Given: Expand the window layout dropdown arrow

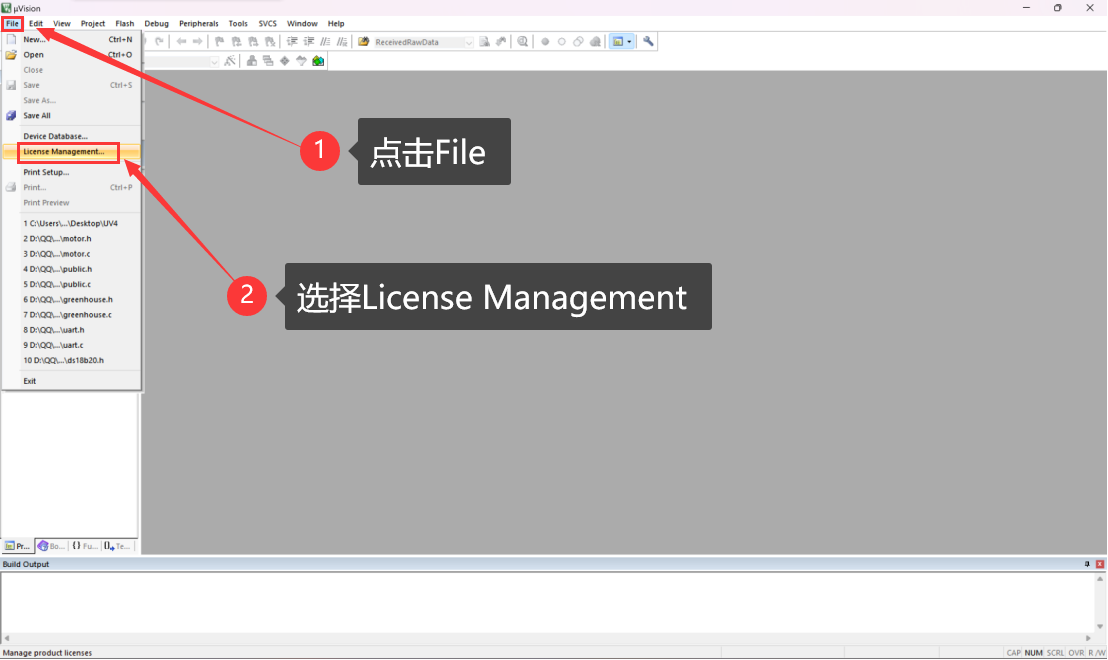Looking at the screenshot, I should (x=629, y=42).
